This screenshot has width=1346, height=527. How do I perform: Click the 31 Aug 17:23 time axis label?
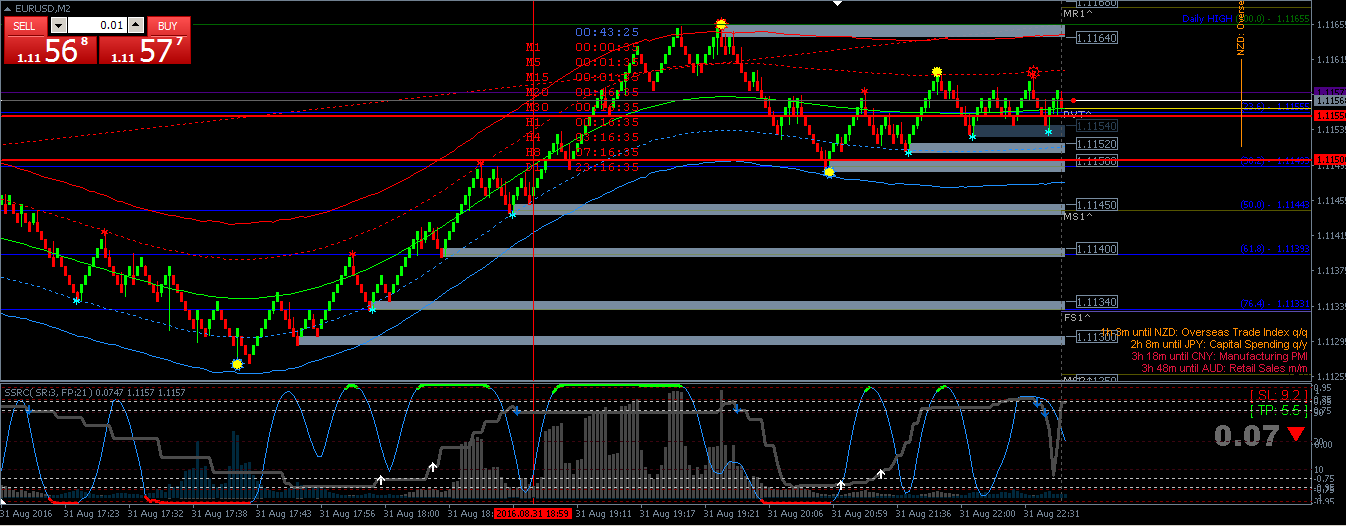point(92,512)
